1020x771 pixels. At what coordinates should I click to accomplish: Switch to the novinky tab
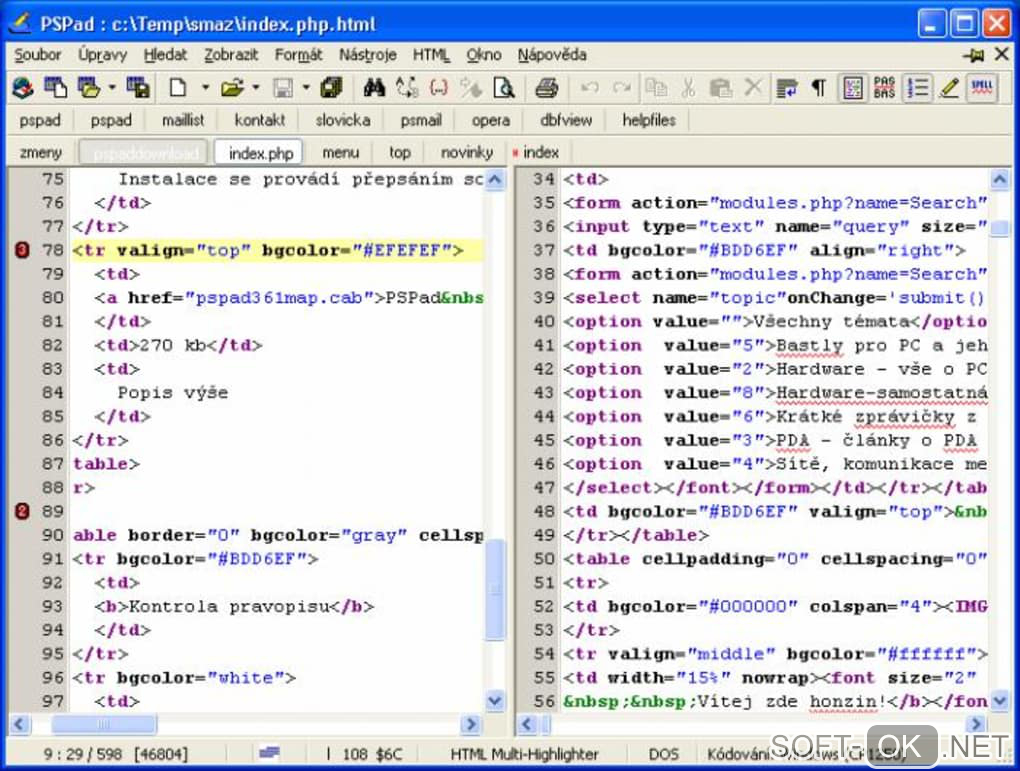(467, 153)
